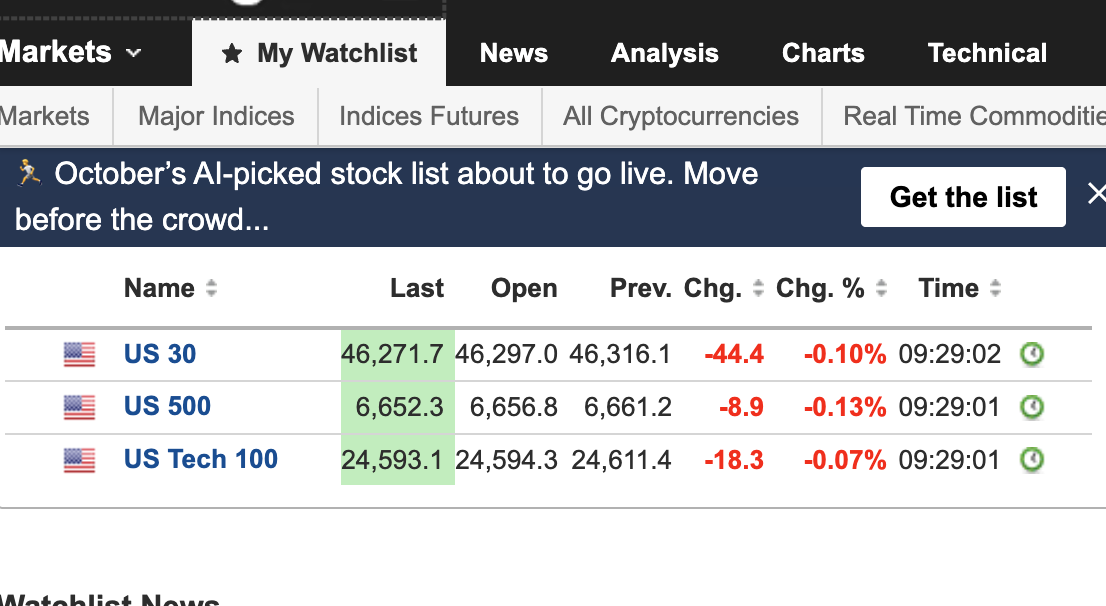Open the Charts tab
Screen dimensions: 1106x606
click(x=823, y=53)
